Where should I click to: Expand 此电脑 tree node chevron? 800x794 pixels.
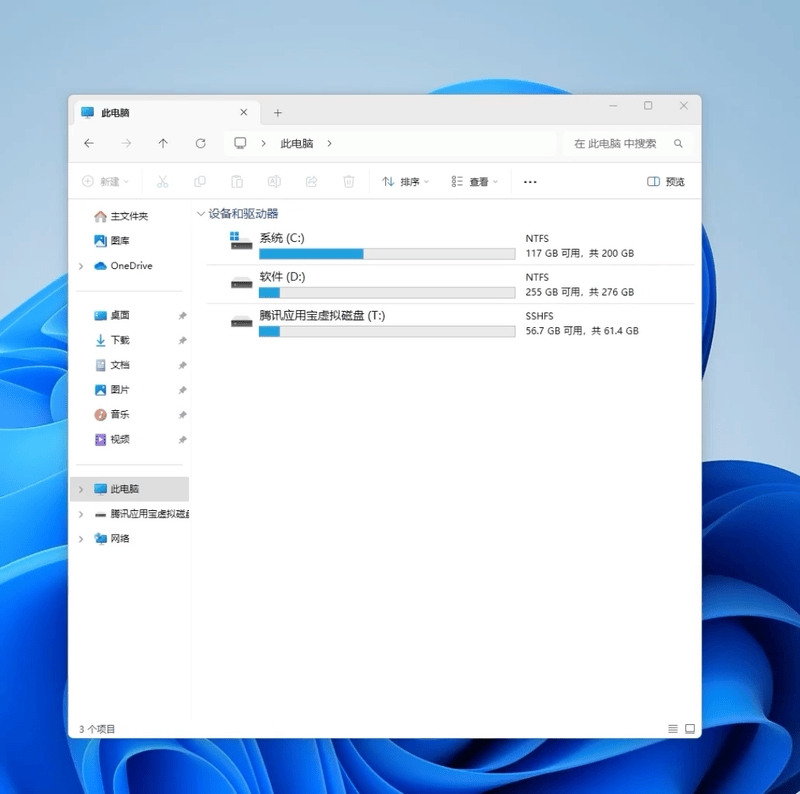coord(81,489)
